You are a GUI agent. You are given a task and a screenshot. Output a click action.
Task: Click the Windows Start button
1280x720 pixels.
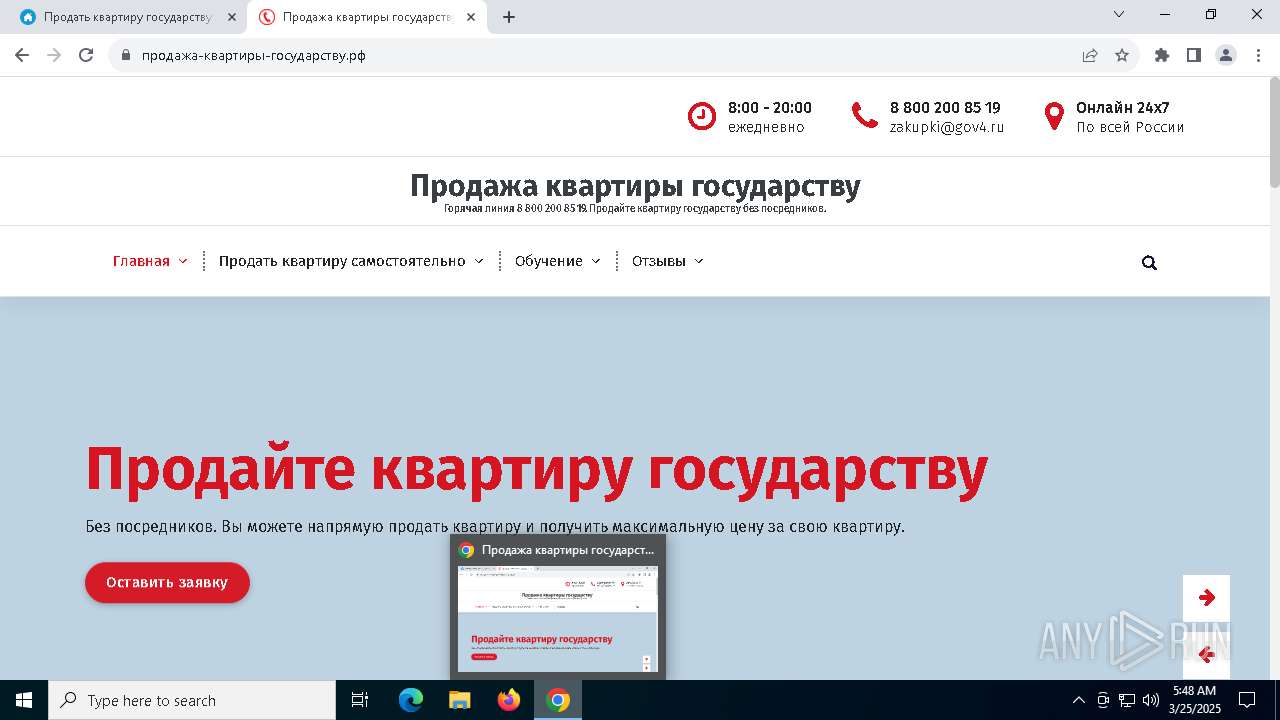[x=24, y=700]
